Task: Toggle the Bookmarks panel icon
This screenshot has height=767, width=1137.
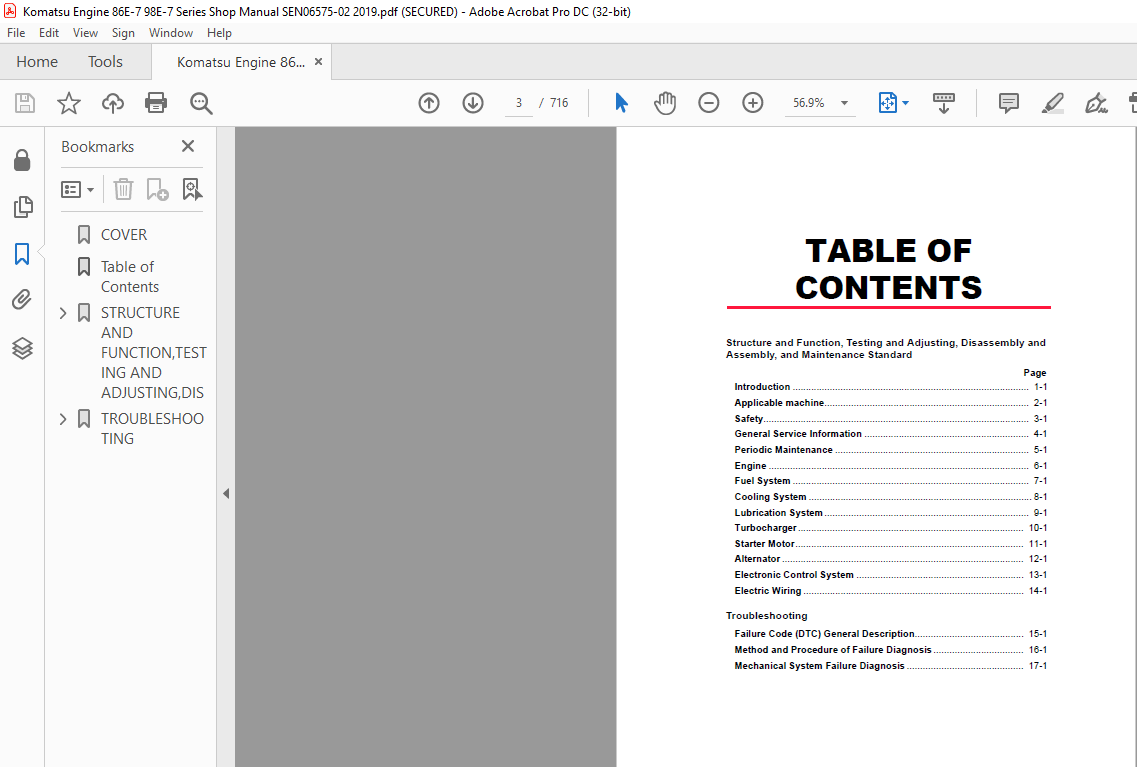Action: click(x=22, y=254)
